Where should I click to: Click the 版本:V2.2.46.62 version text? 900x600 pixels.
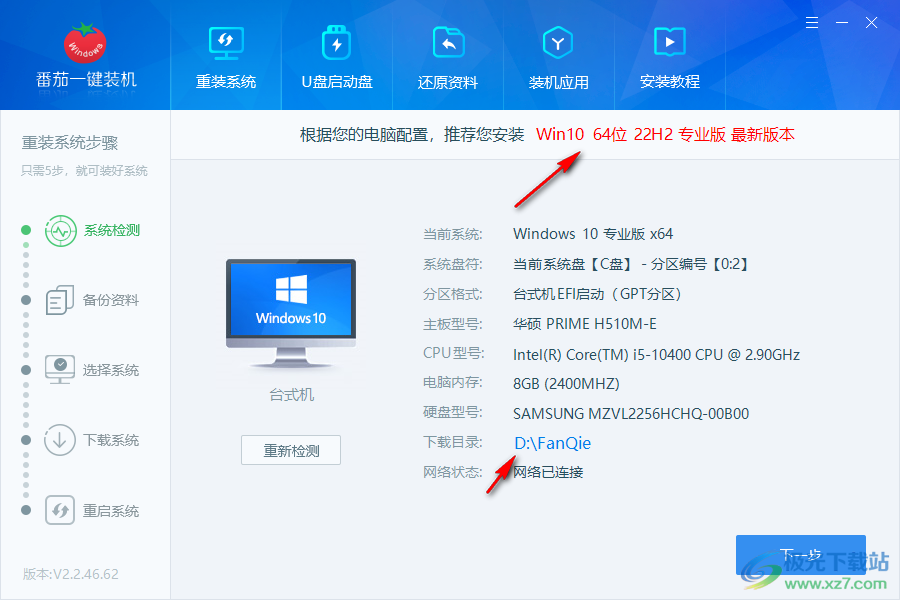(71, 574)
